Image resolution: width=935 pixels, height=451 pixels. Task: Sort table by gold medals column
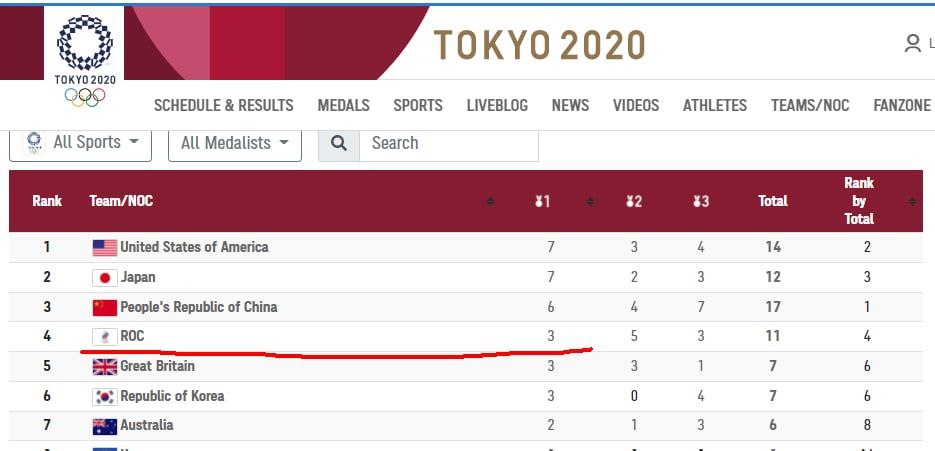[542, 202]
